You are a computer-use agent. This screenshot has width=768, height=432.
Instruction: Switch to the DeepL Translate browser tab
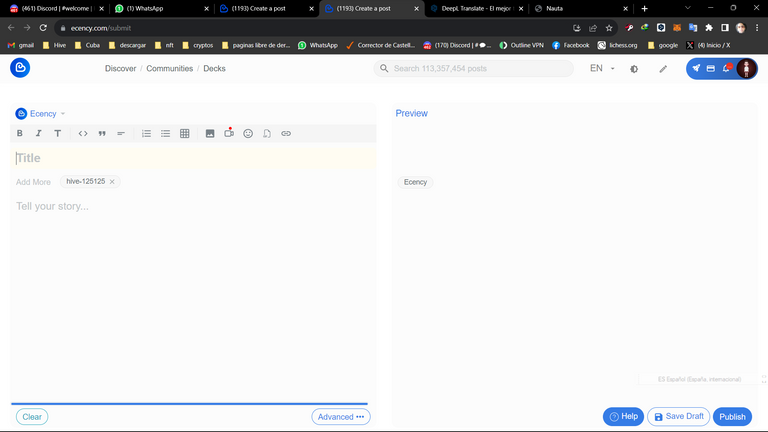pyautogui.click(x=476, y=8)
